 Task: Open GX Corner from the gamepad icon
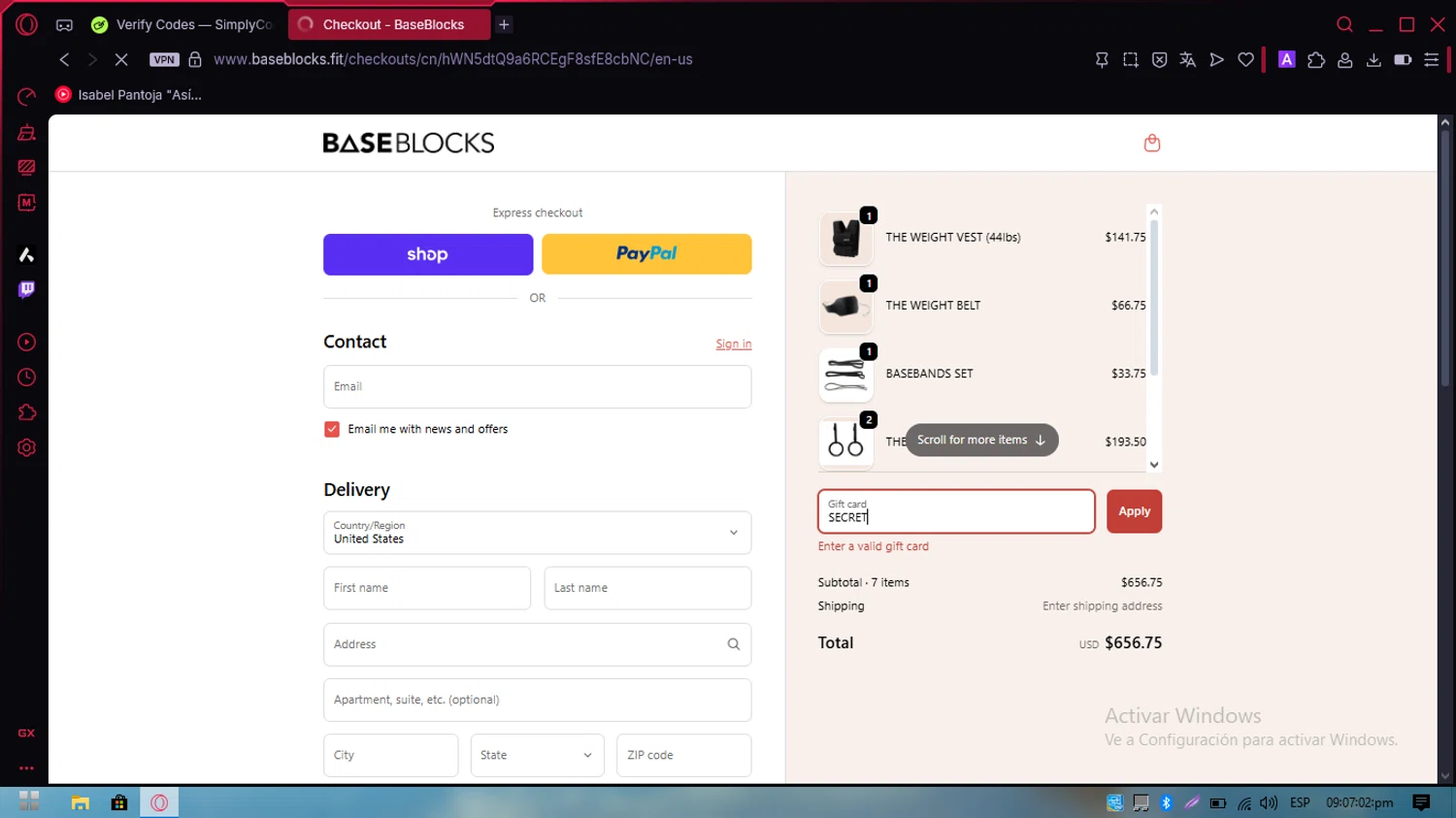[64, 25]
